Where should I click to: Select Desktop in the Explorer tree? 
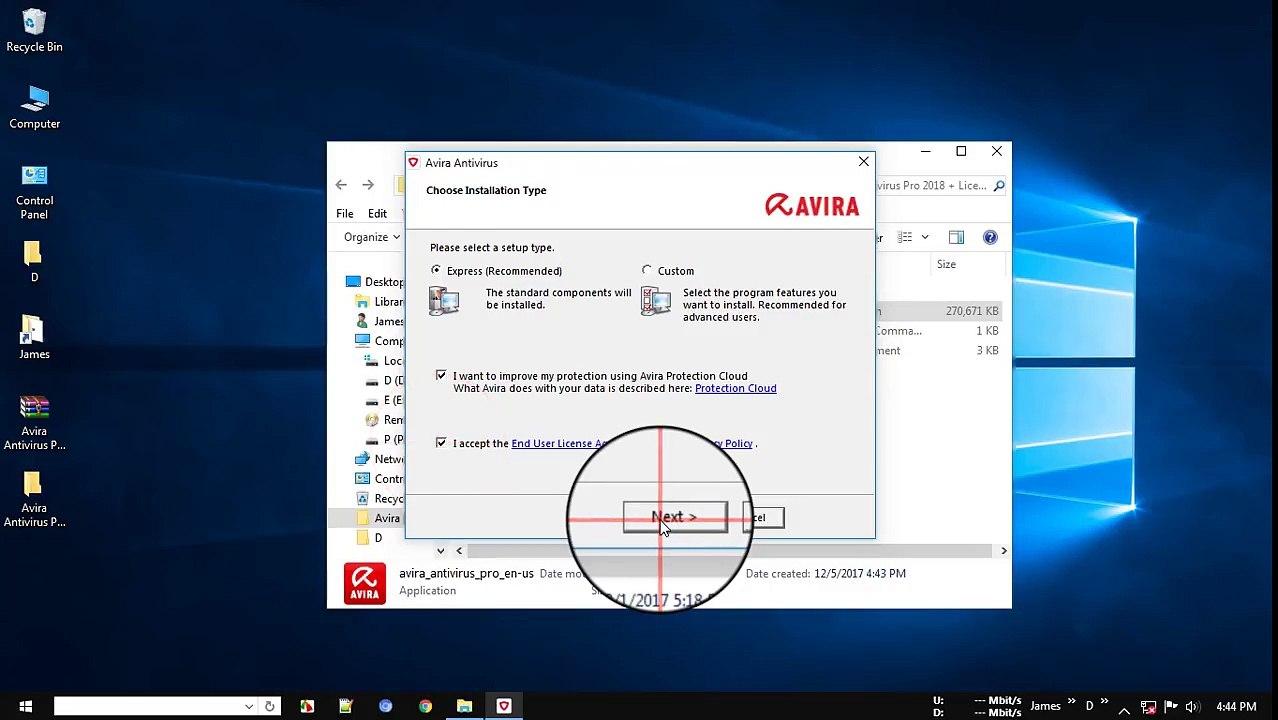[375, 282]
